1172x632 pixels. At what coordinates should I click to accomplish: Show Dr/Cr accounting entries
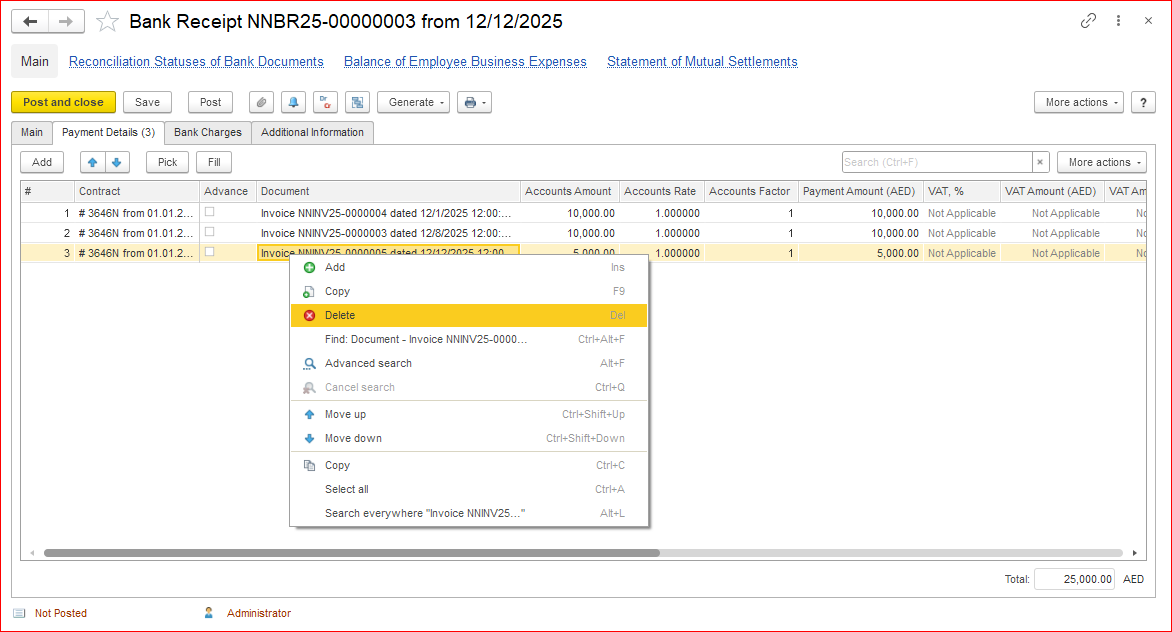click(x=325, y=102)
